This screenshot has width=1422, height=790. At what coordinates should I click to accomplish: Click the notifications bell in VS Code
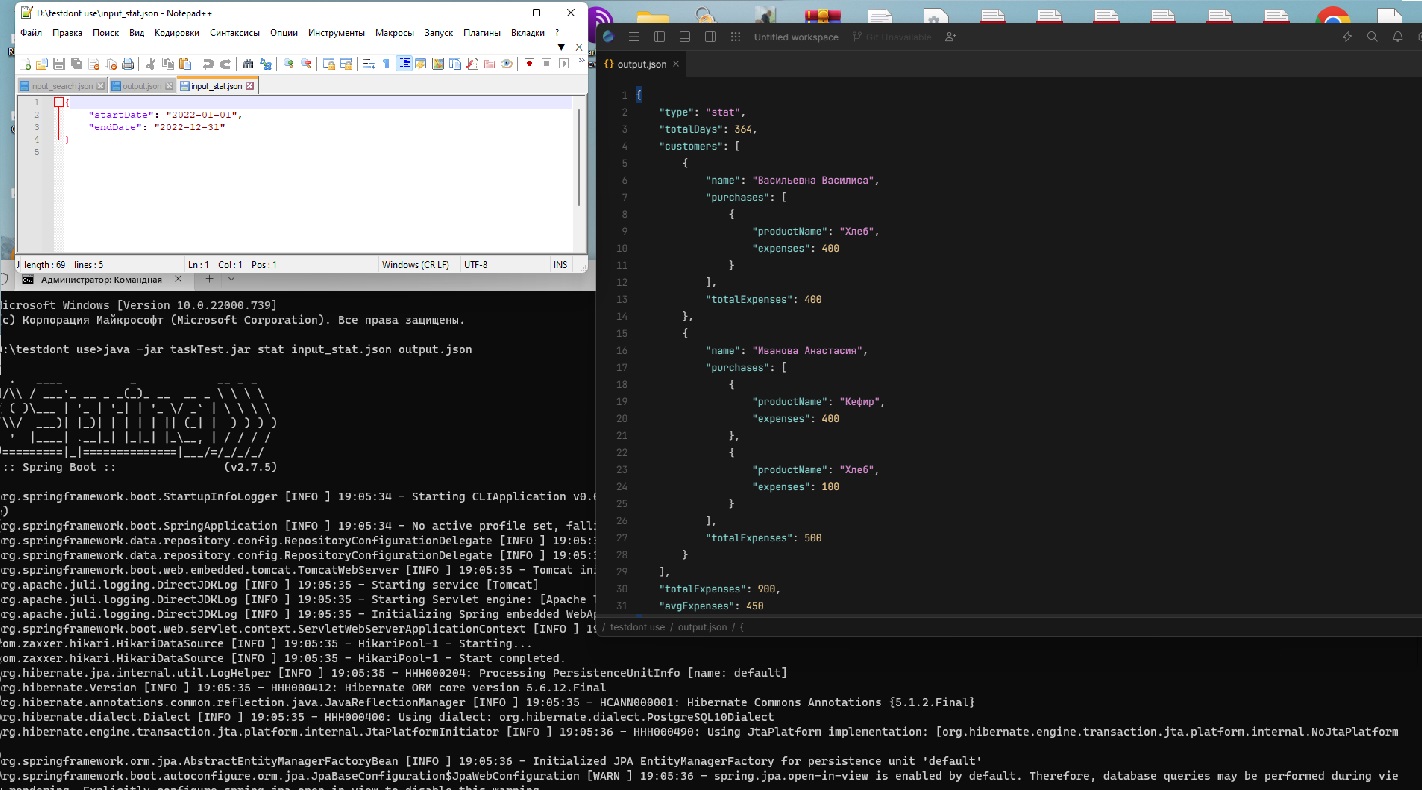[x=1397, y=36]
